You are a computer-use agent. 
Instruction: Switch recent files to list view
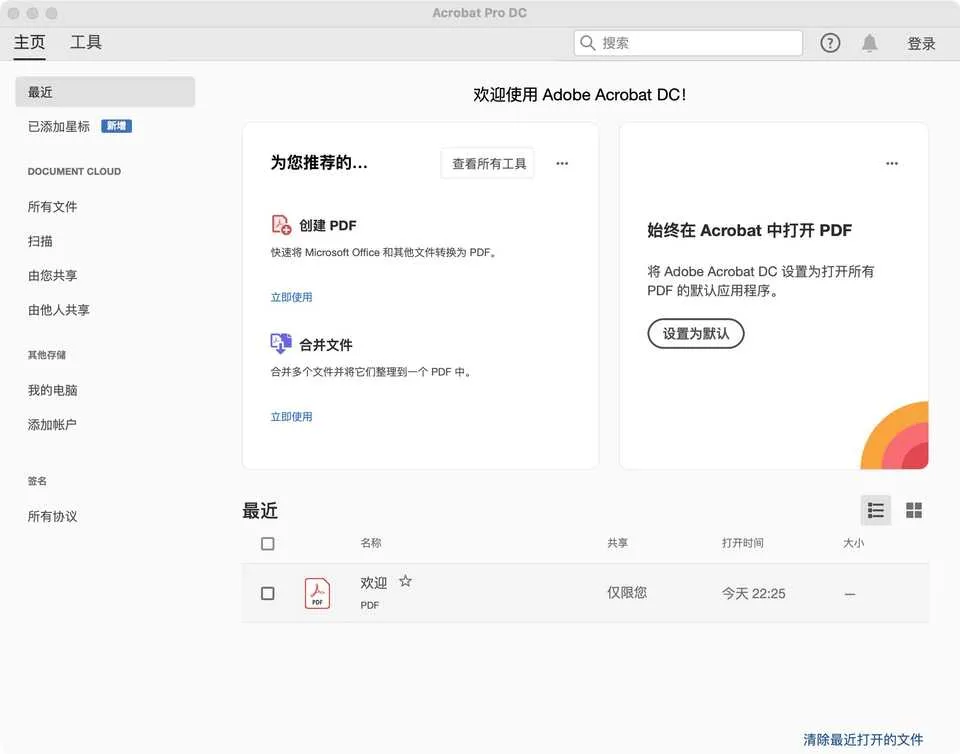[876, 510]
